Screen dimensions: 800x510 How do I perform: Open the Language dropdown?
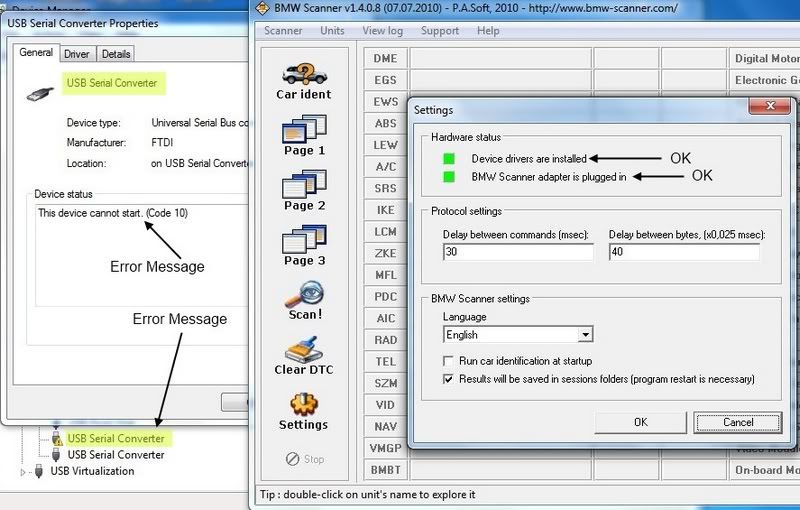[585, 335]
